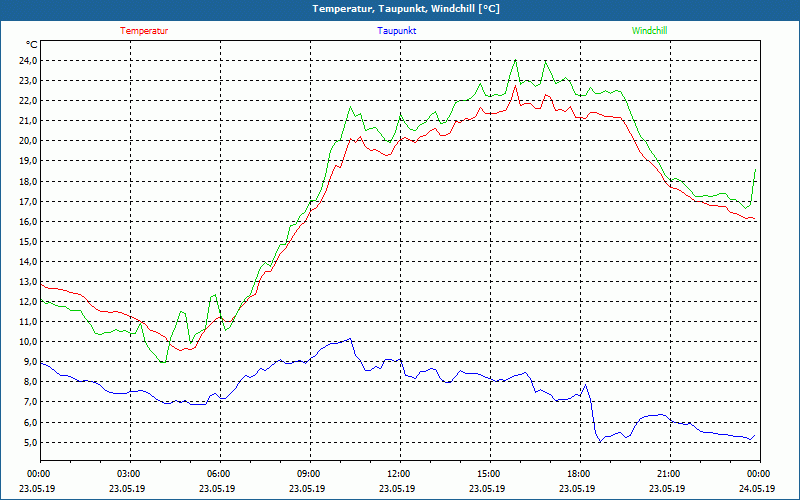
Task: Click the 14,0 y-axis value
Action: 28,262
